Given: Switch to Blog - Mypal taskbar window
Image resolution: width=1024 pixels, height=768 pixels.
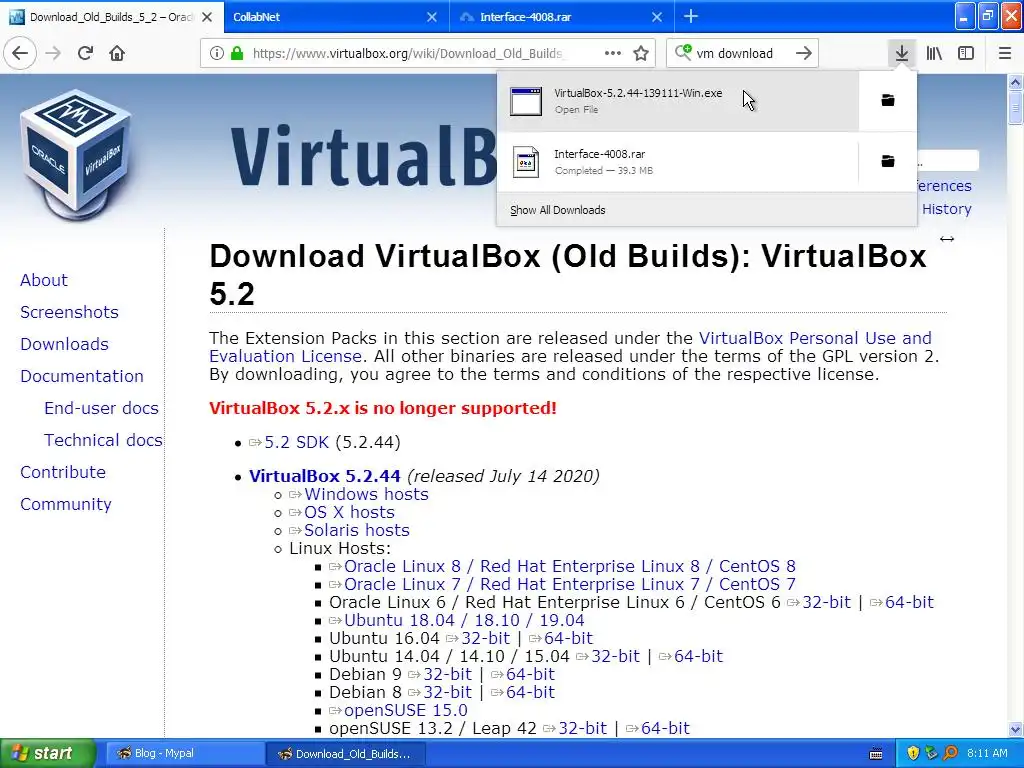Looking at the screenshot, I should [185, 754].
